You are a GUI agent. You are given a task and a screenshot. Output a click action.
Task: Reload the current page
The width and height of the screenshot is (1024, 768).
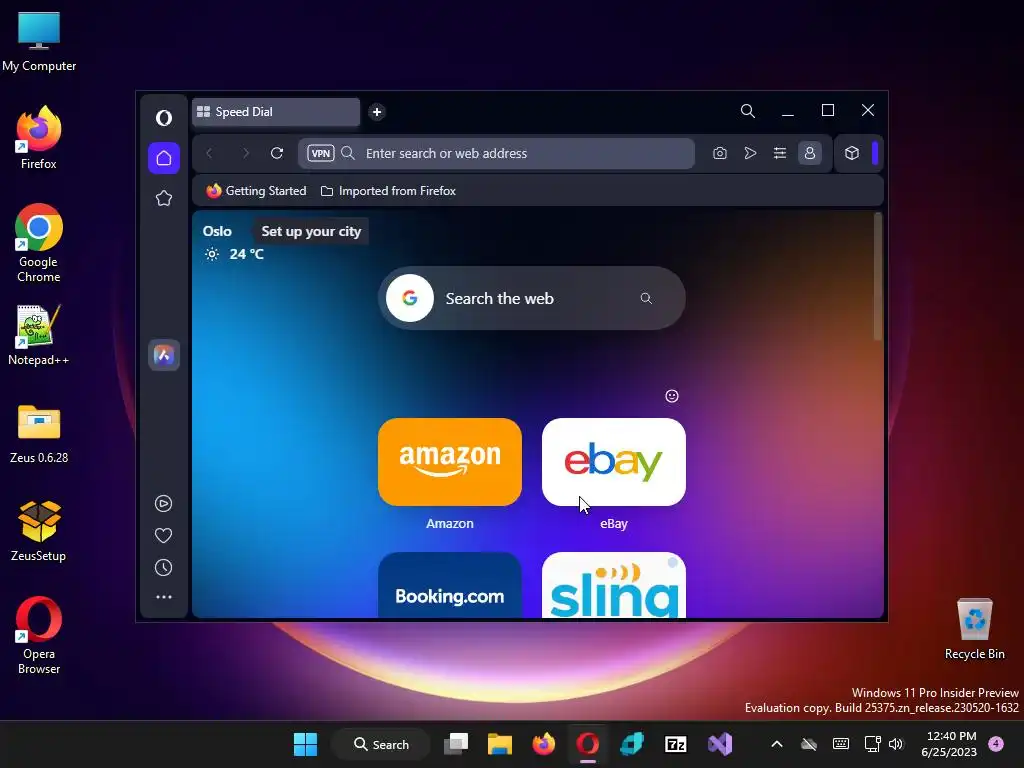coord(277,153)
